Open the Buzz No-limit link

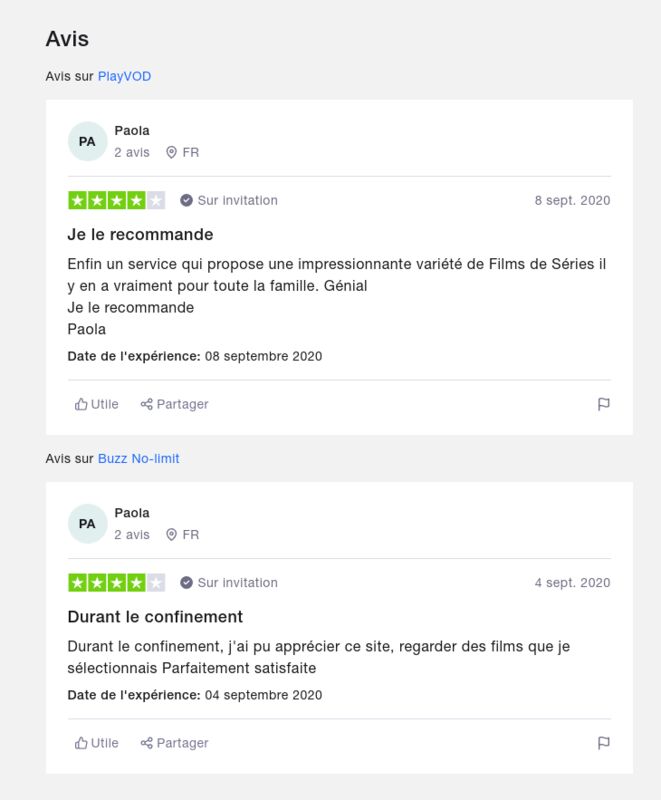pos(138,458)
